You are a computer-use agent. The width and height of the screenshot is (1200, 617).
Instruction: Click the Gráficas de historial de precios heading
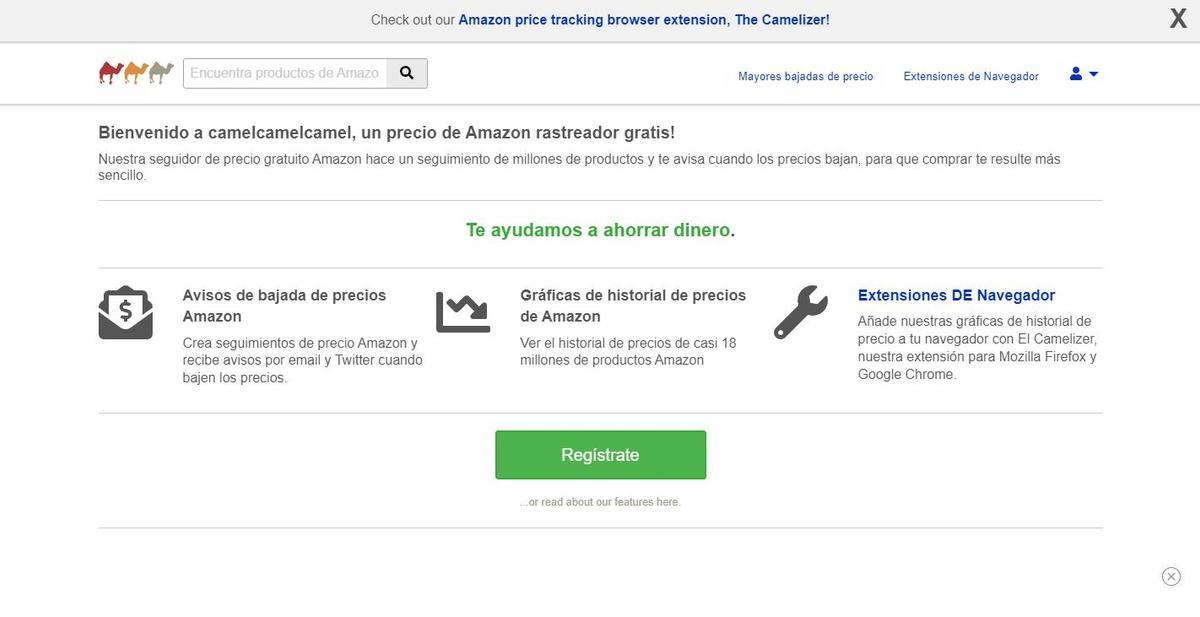(633, 306)
